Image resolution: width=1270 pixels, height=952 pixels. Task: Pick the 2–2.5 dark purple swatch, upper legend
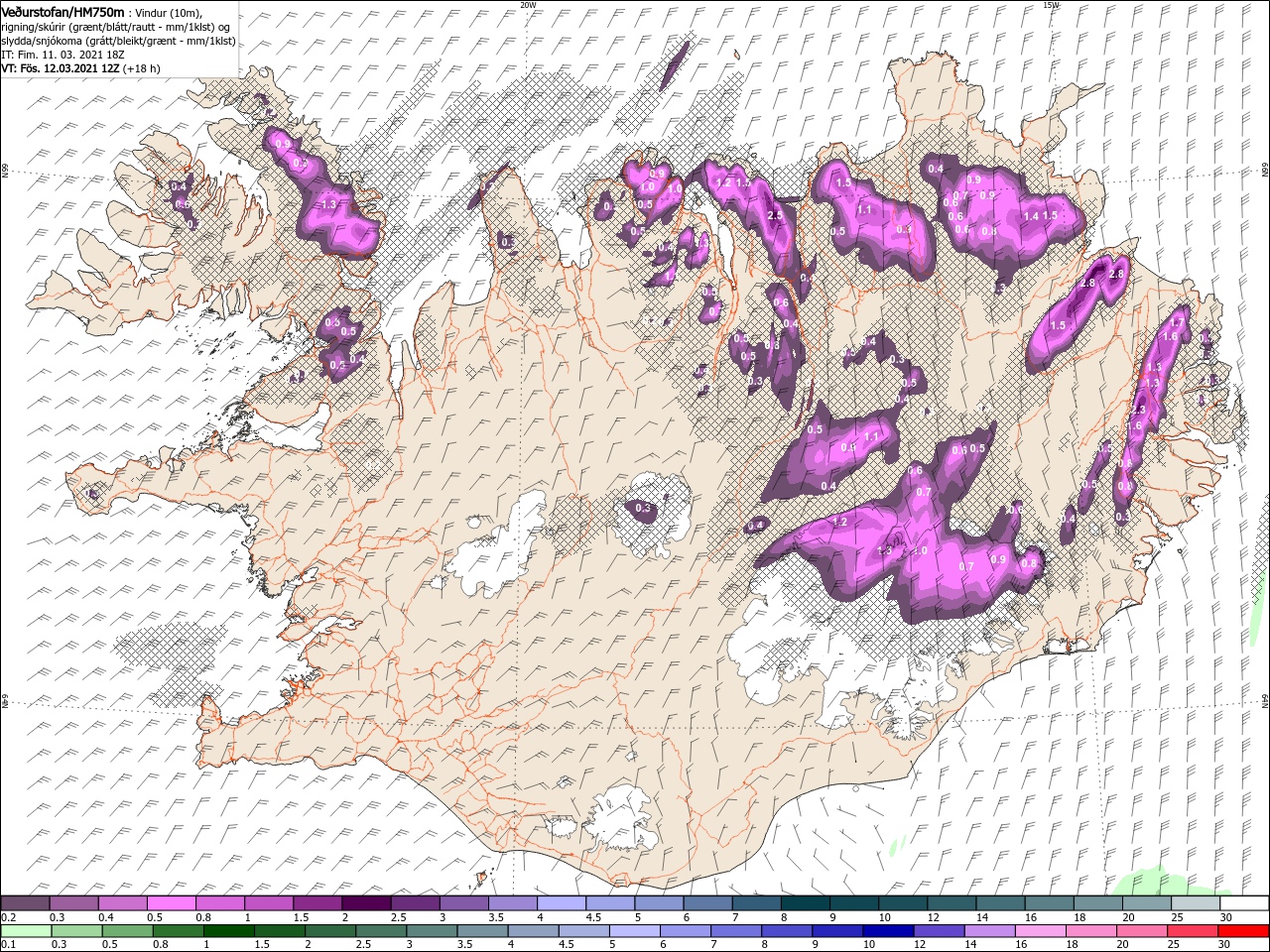coord(366,903)
